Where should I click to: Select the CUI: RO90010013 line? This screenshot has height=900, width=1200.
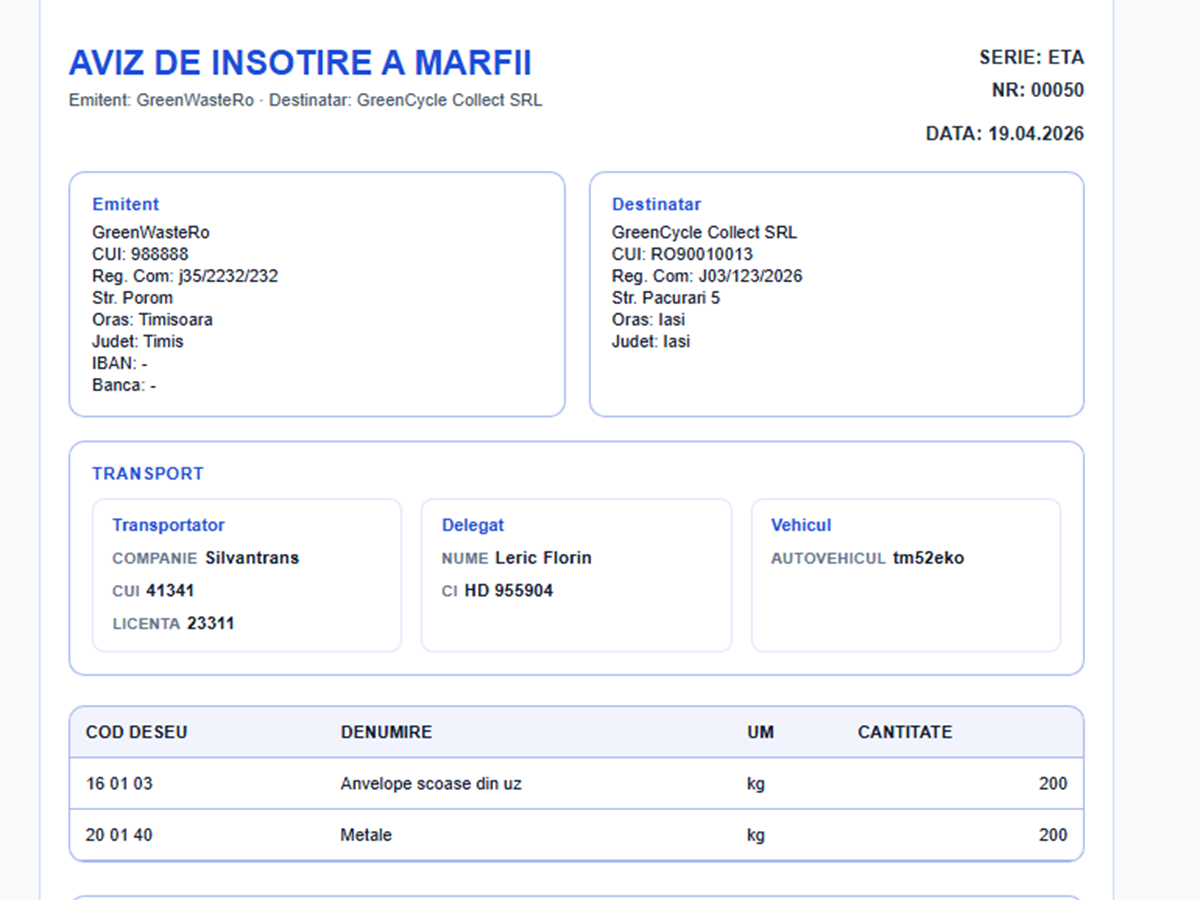click(682, 254)
